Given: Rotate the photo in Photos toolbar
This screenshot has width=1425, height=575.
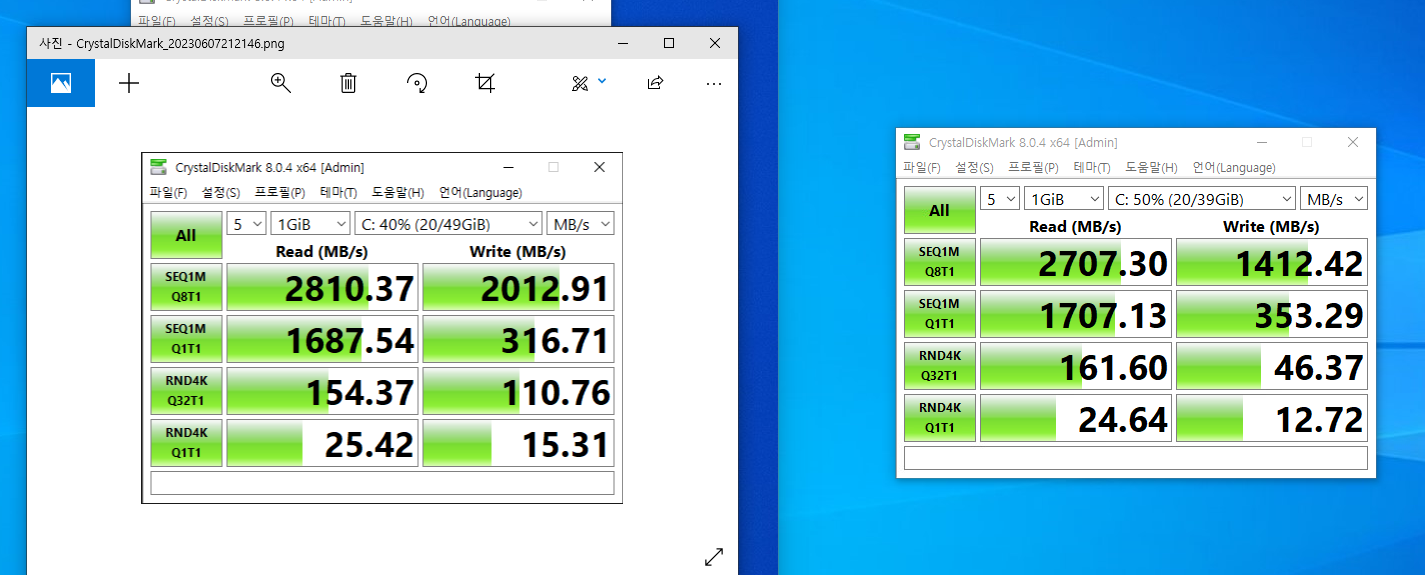Looking at the screenshot, I should 417,83.
